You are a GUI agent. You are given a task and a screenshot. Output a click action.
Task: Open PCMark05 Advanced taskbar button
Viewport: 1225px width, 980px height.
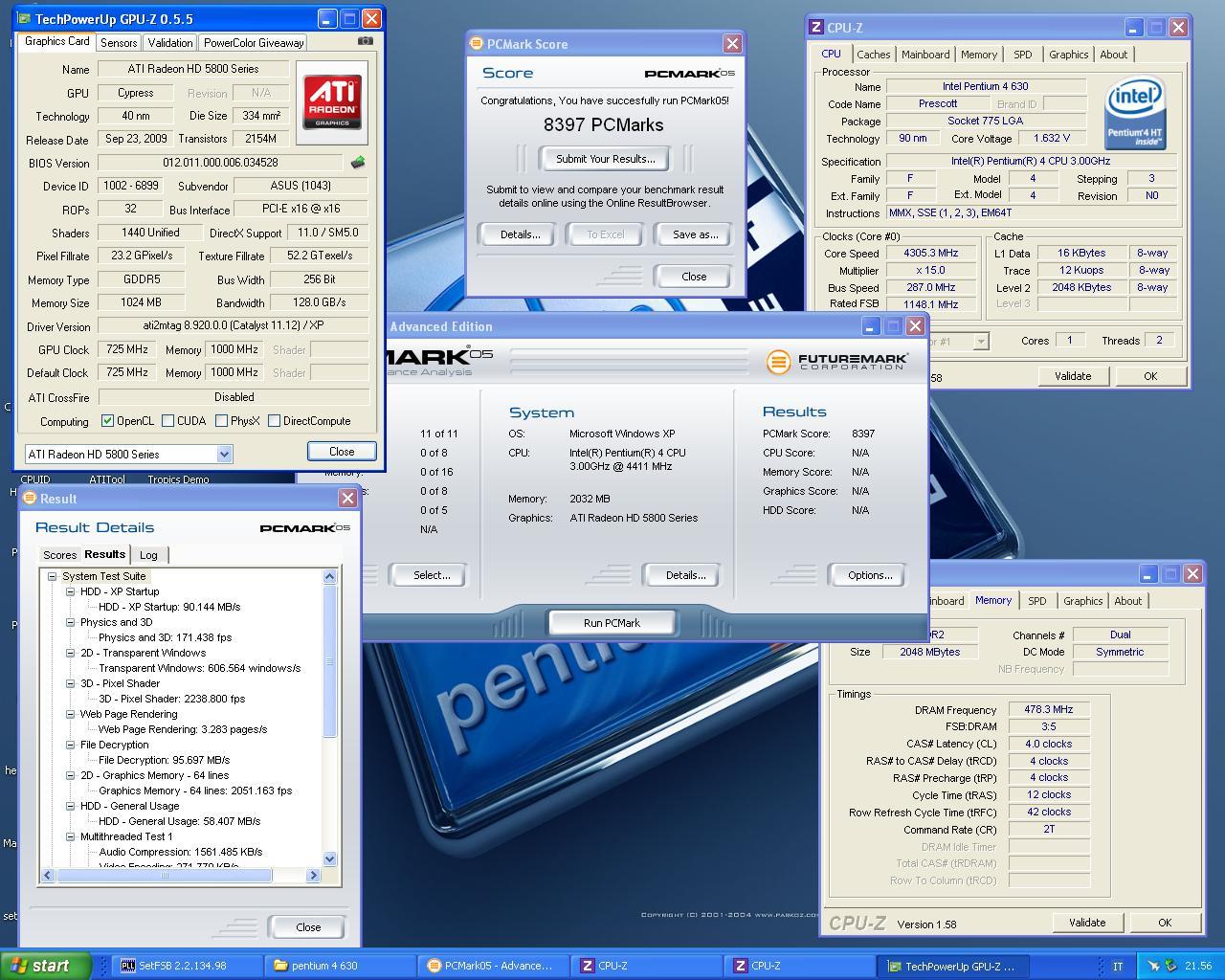coord(493,966)
